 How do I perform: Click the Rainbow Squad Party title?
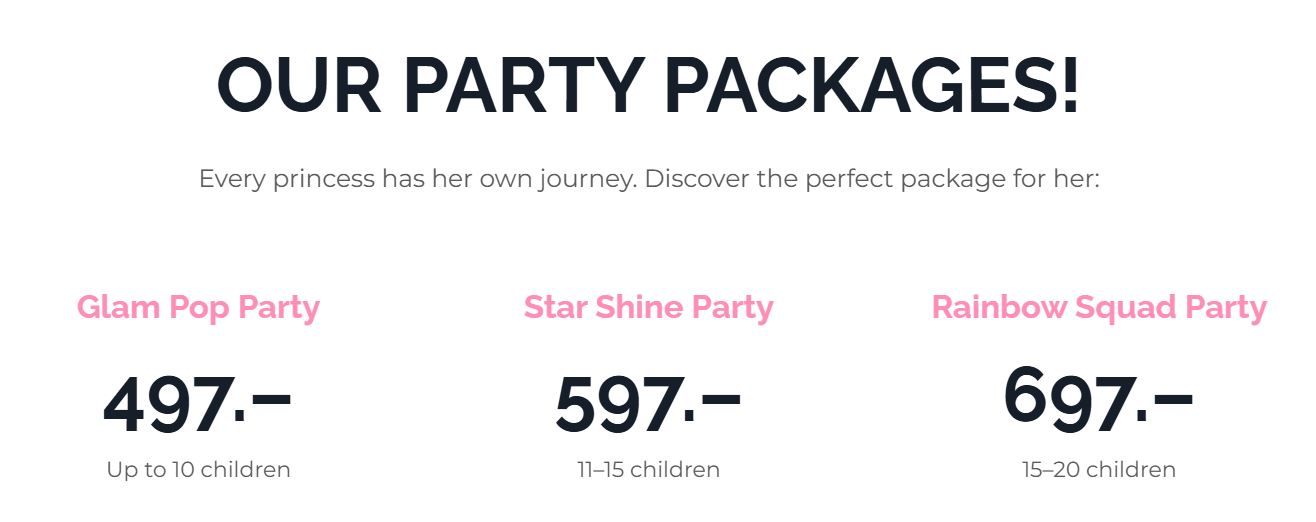[1099, 306]
